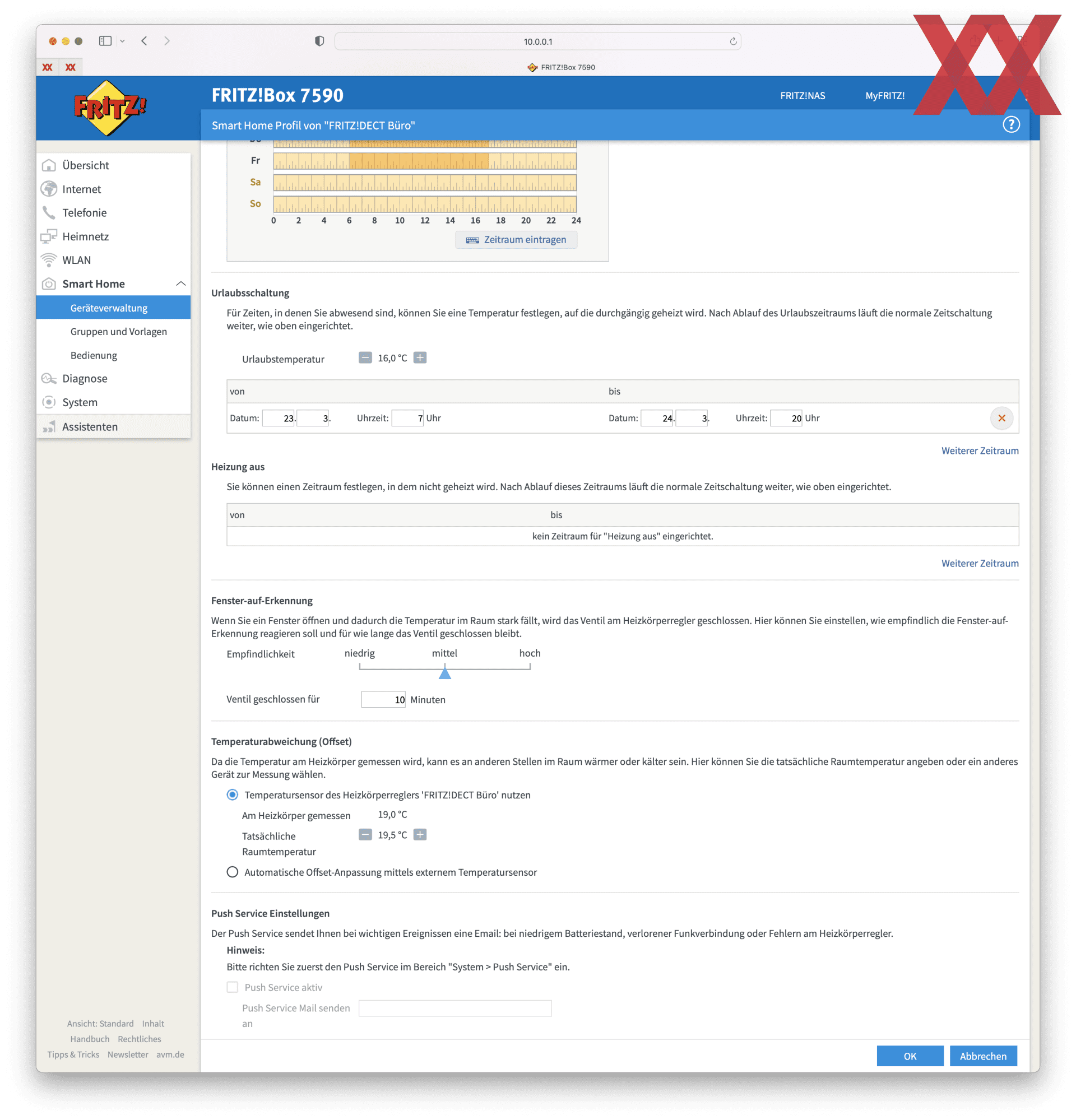Click Weiterer Zeitraum under Urlaubsschaltung

pyautogui.click(x=980, y=451)
